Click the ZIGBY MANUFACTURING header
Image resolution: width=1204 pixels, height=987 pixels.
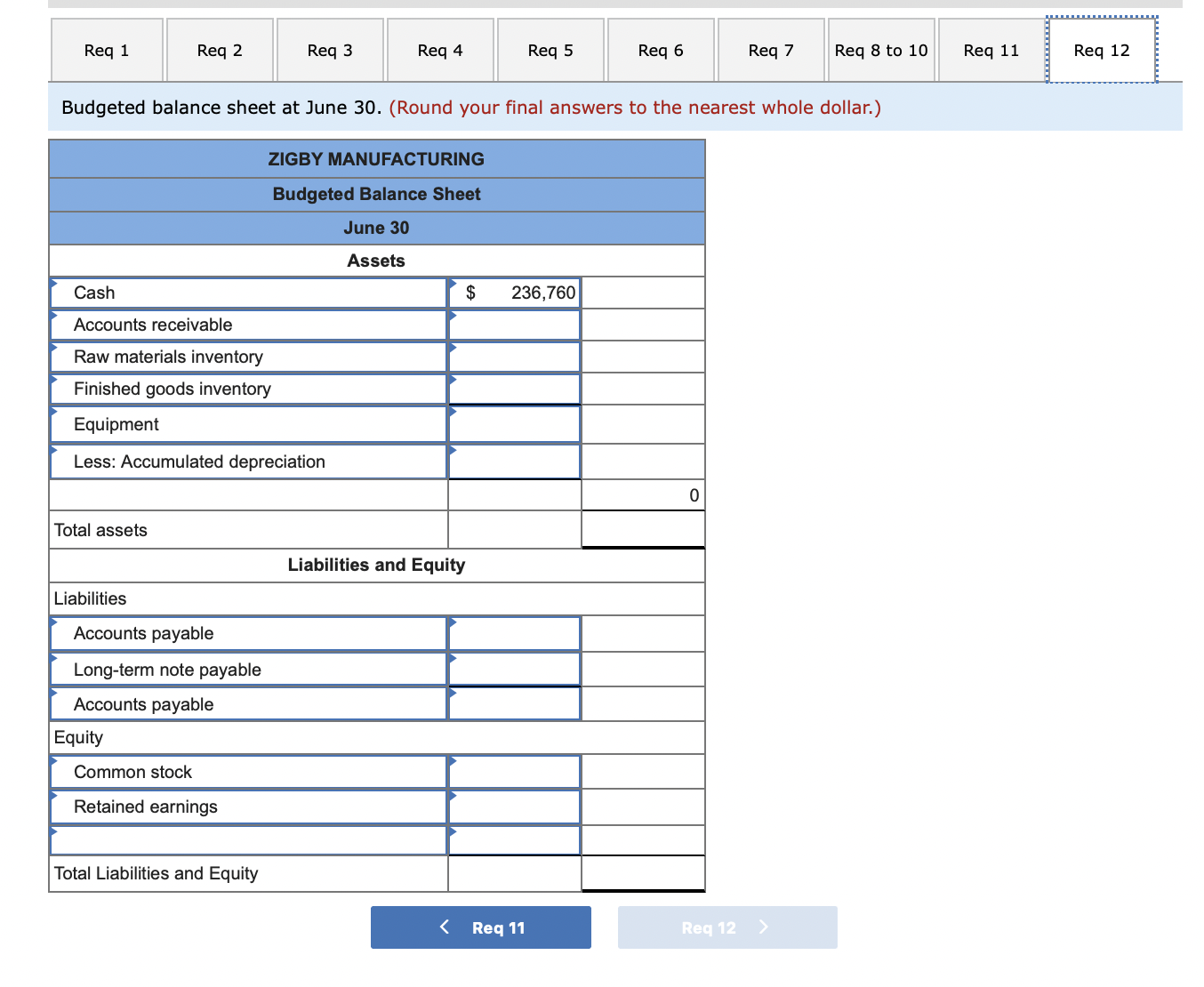(376, 159)
